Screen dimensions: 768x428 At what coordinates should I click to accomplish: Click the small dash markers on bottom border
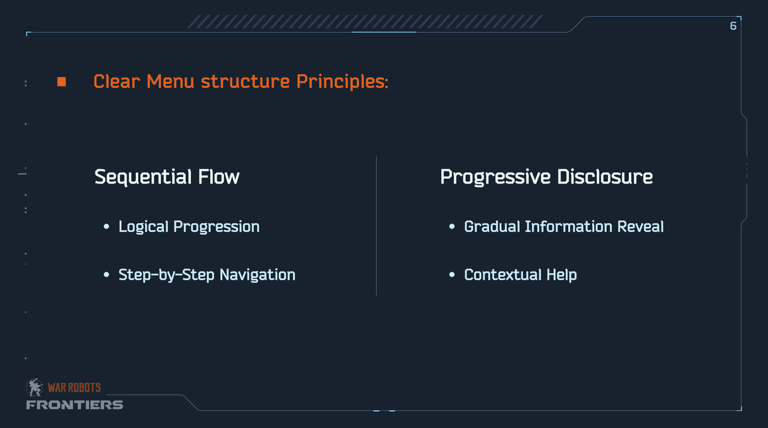pyautogui.click(x=384, y=410)
